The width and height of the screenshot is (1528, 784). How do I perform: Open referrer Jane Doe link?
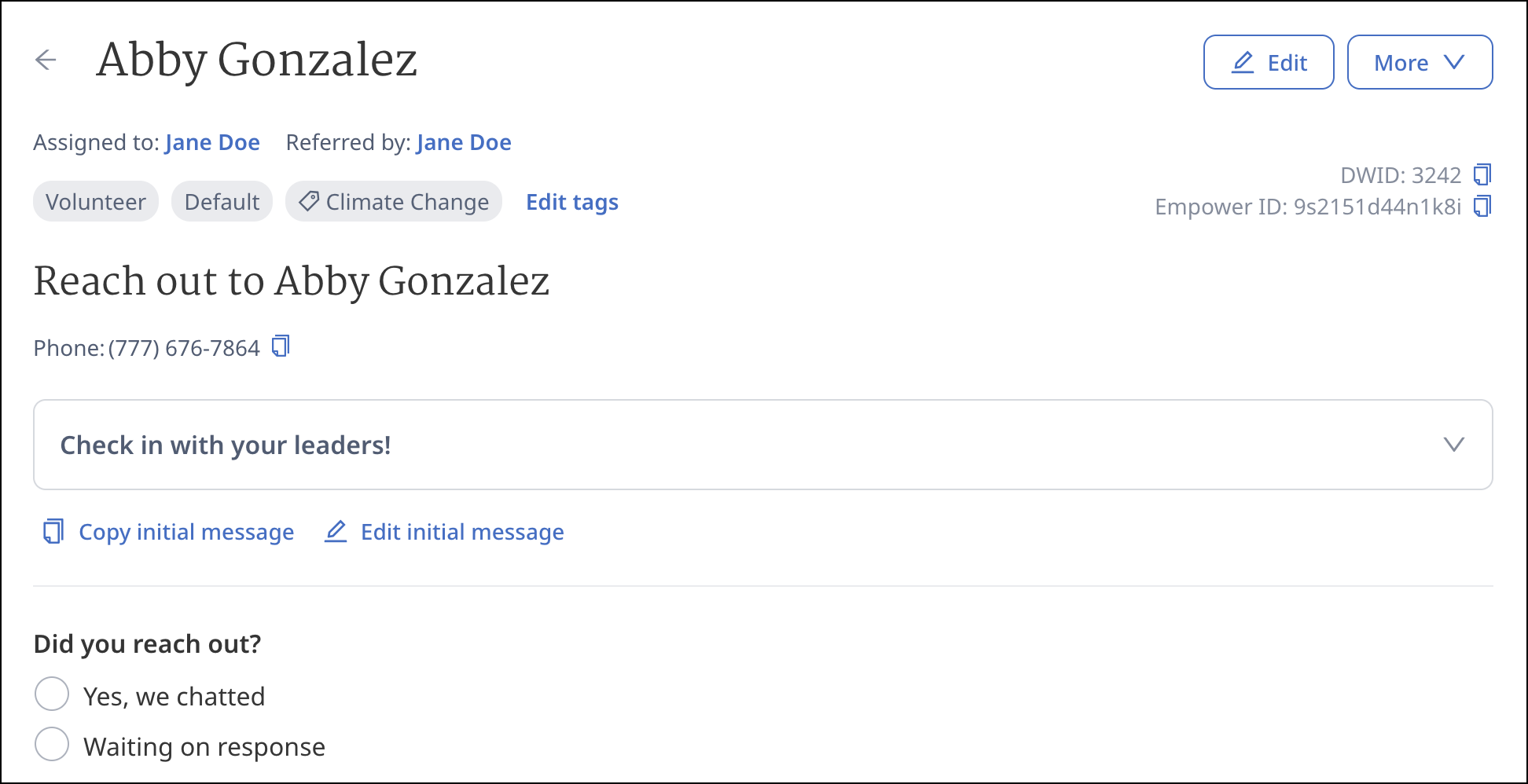coord(464,142)
